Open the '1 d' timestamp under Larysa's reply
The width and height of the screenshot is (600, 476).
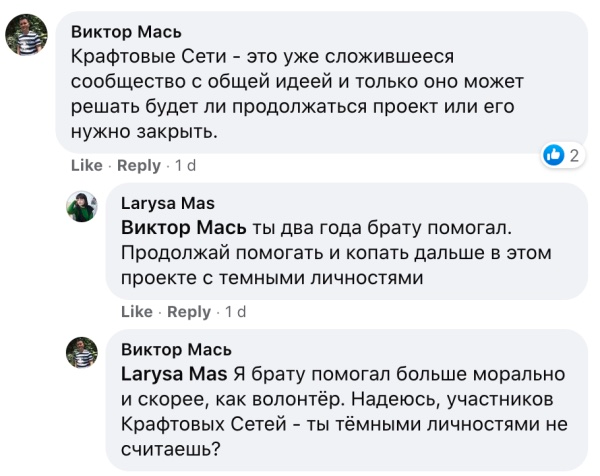pos(236,312)
